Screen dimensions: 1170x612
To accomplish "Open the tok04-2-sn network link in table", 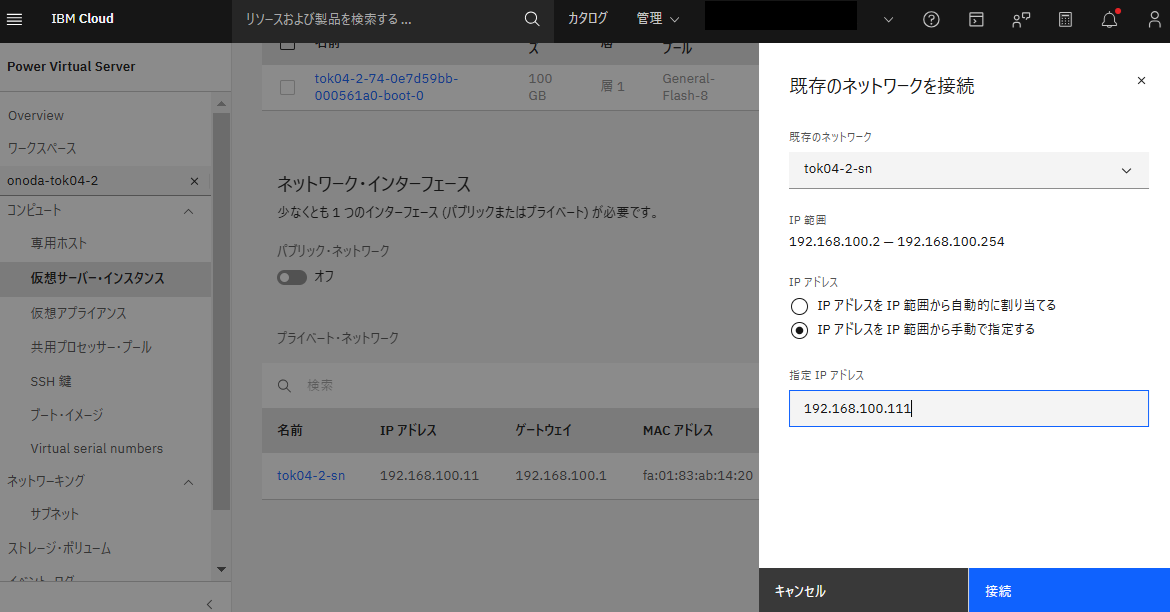I will 311,475.
